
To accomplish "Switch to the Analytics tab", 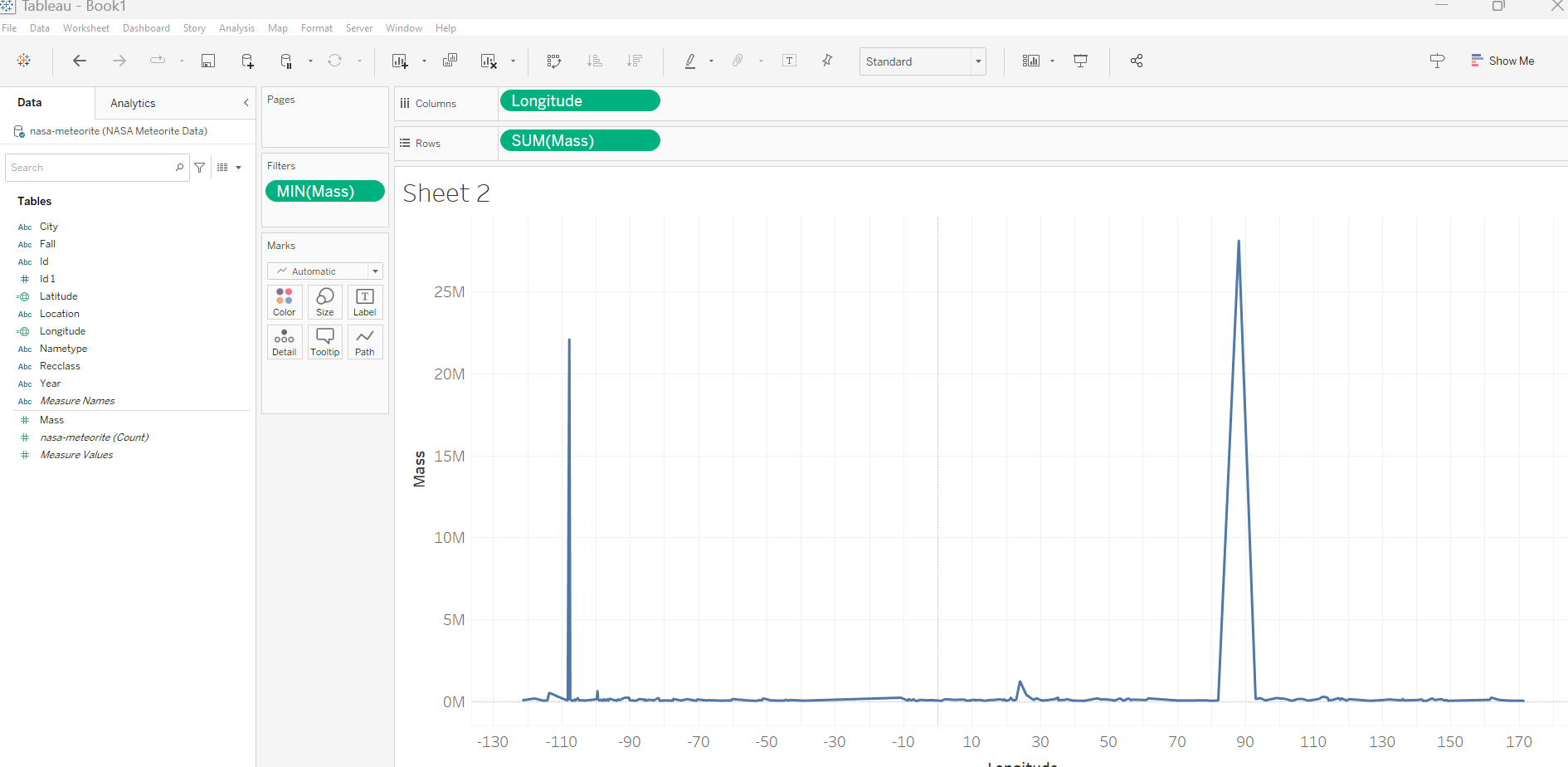I will click(133, 103).
